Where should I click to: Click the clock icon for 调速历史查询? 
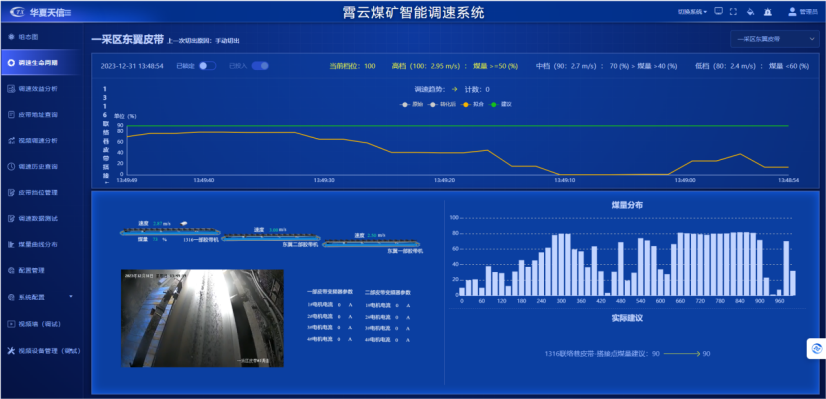click(x=11, y=167)
